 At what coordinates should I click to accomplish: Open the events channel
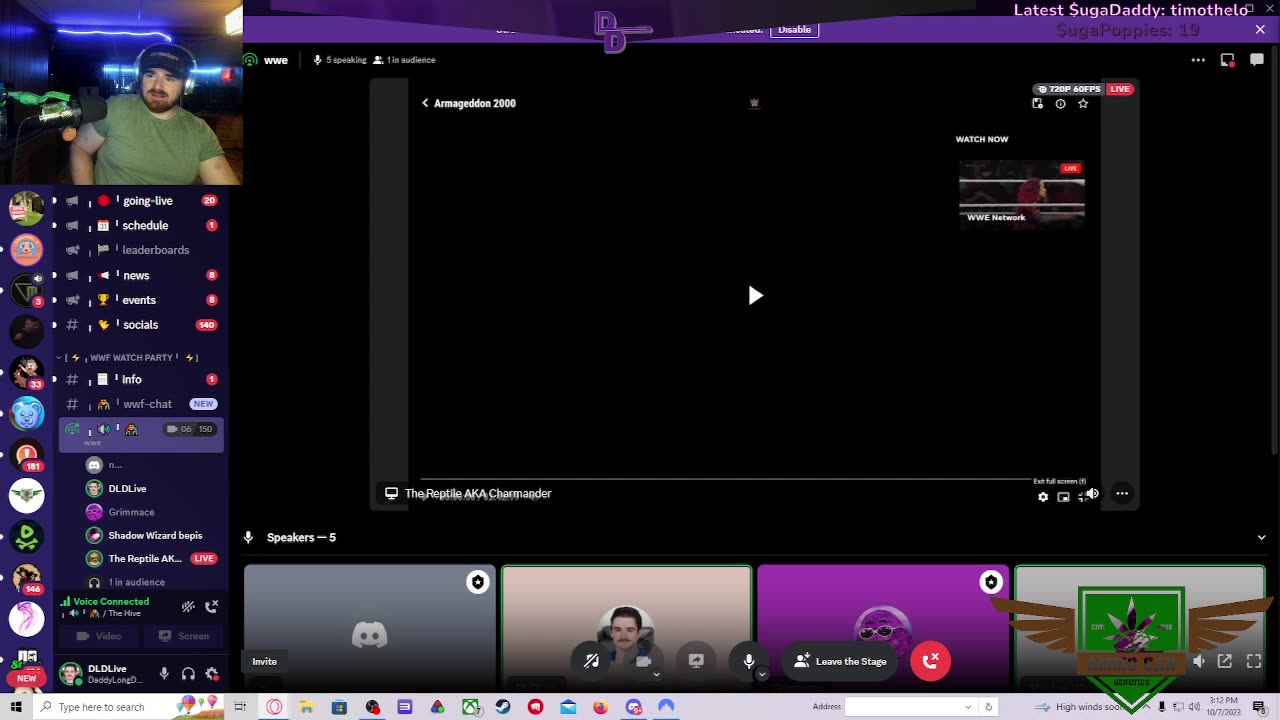(140, 300)
